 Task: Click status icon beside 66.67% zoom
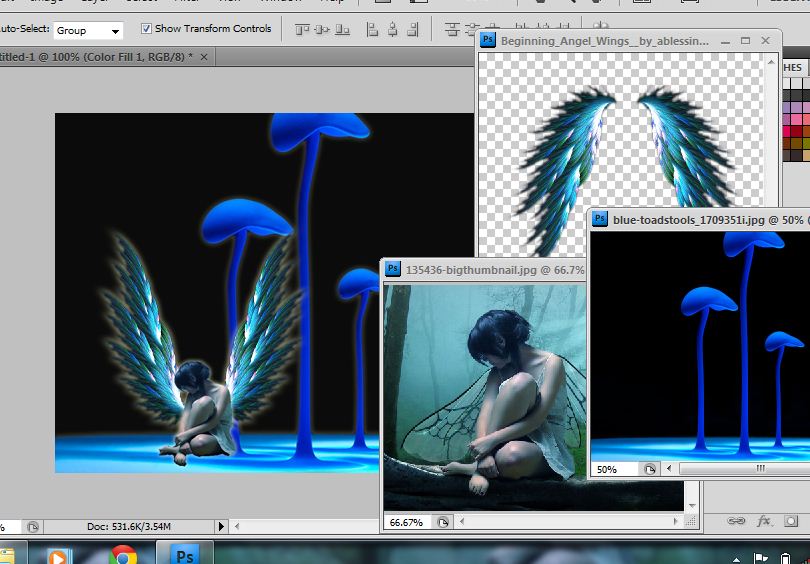tap(442, 522)
